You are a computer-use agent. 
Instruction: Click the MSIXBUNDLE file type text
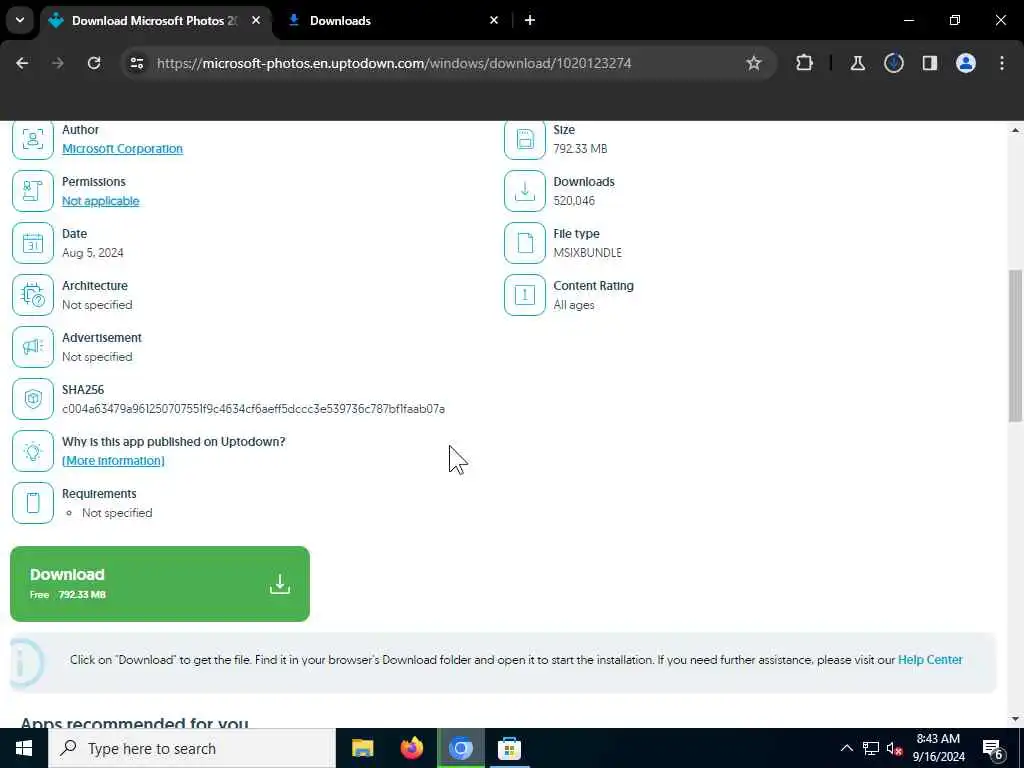(x=587, y=253)
